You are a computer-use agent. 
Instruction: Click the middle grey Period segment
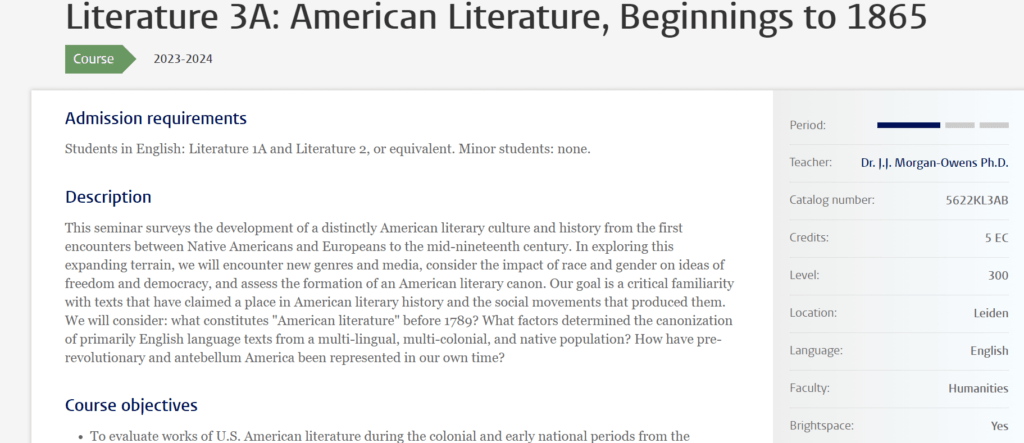[960, 125]
